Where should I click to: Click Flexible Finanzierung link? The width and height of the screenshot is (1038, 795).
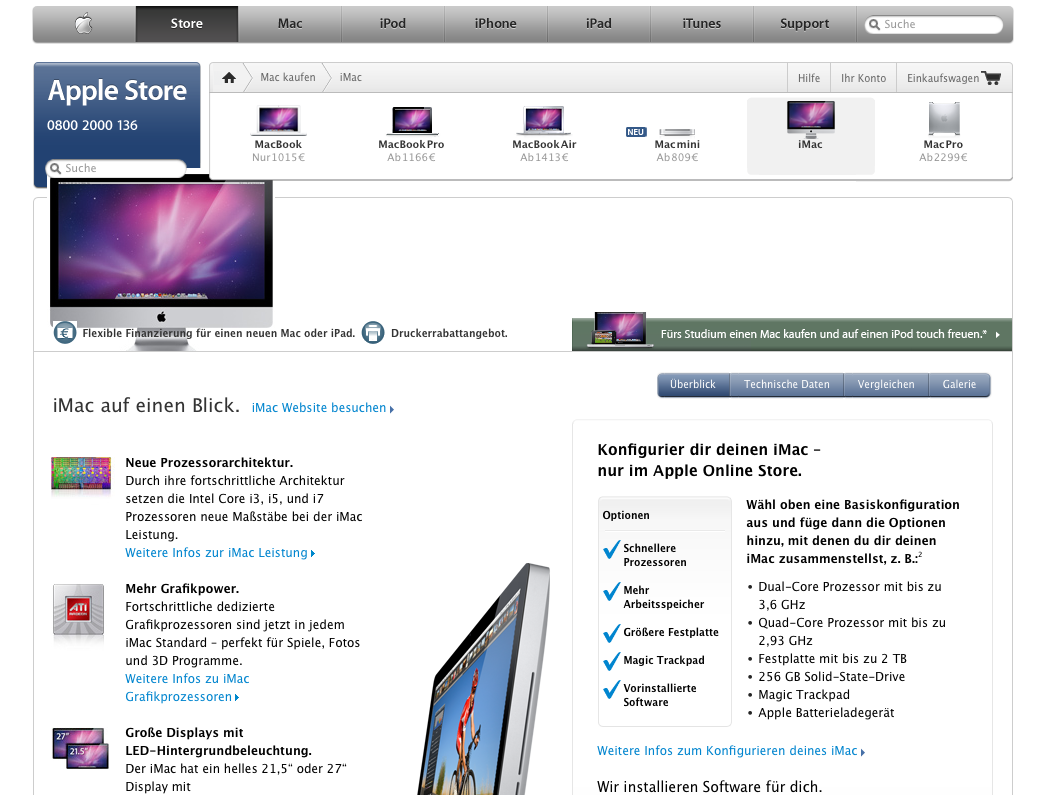pos(219,333)
